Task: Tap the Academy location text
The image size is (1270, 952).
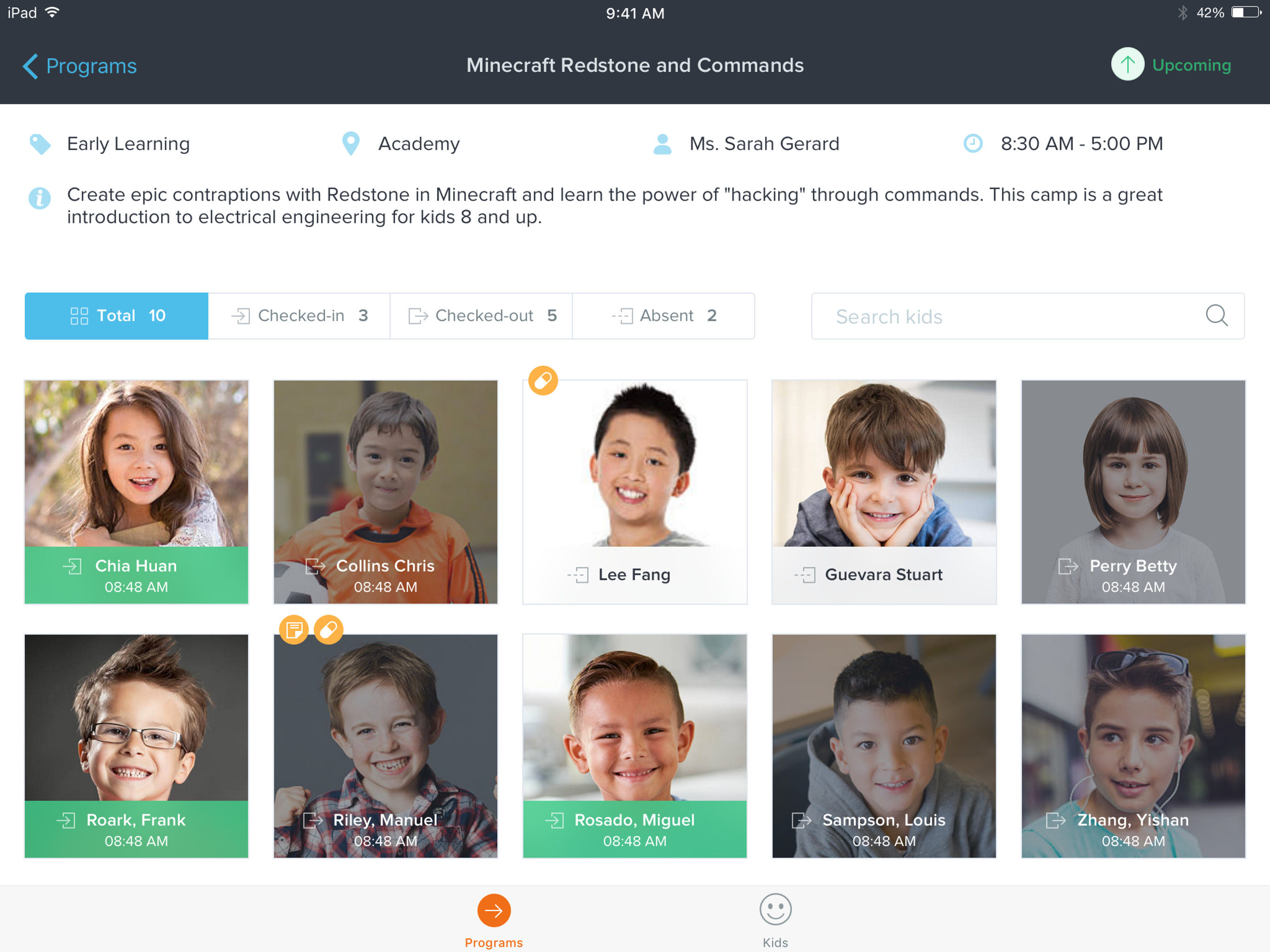Action: [x=418, y=144]
